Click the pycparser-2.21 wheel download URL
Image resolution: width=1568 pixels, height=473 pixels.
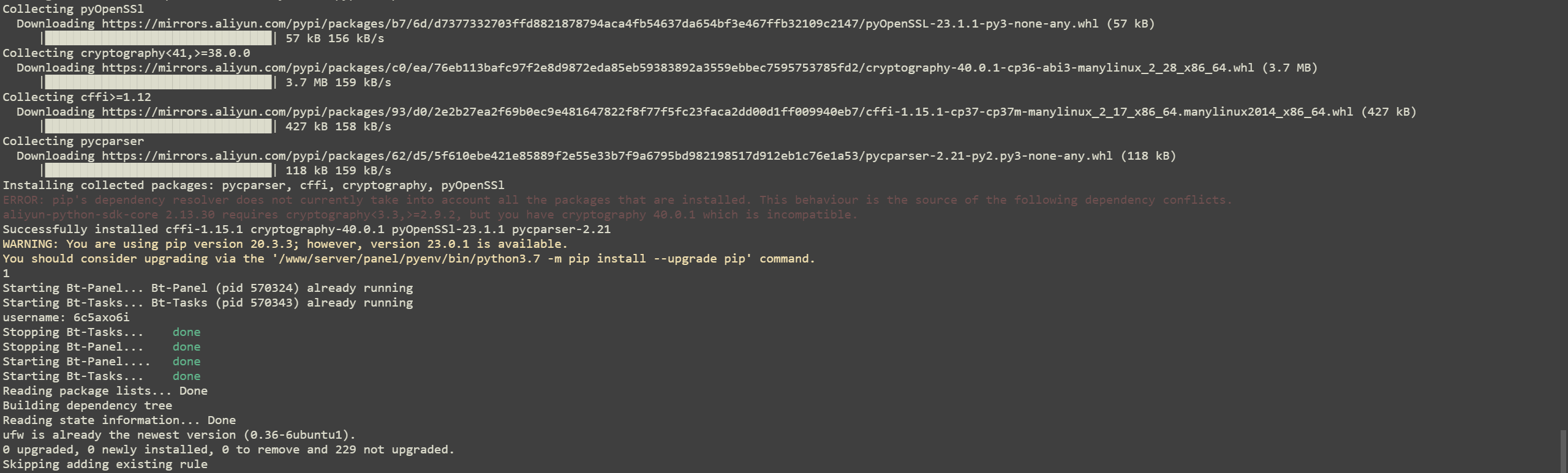click(x=607, y=156)
